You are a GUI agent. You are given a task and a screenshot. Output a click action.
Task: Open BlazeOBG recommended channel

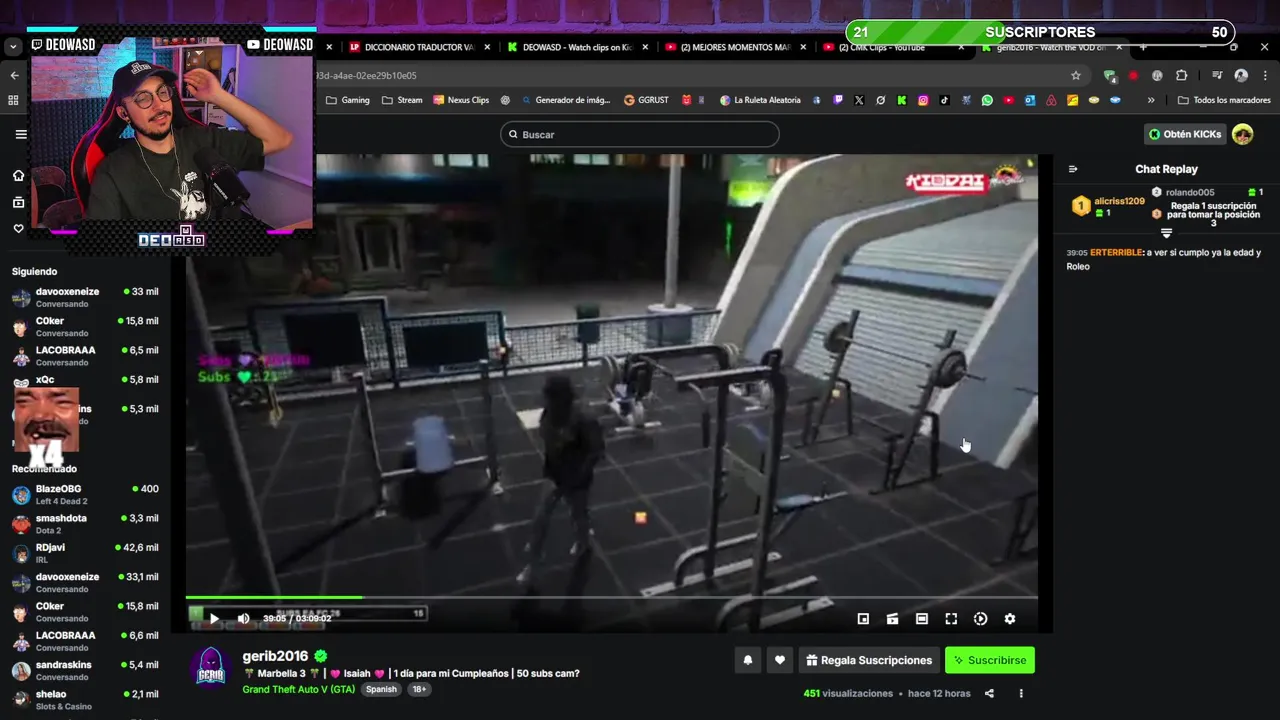click(85, 494)
